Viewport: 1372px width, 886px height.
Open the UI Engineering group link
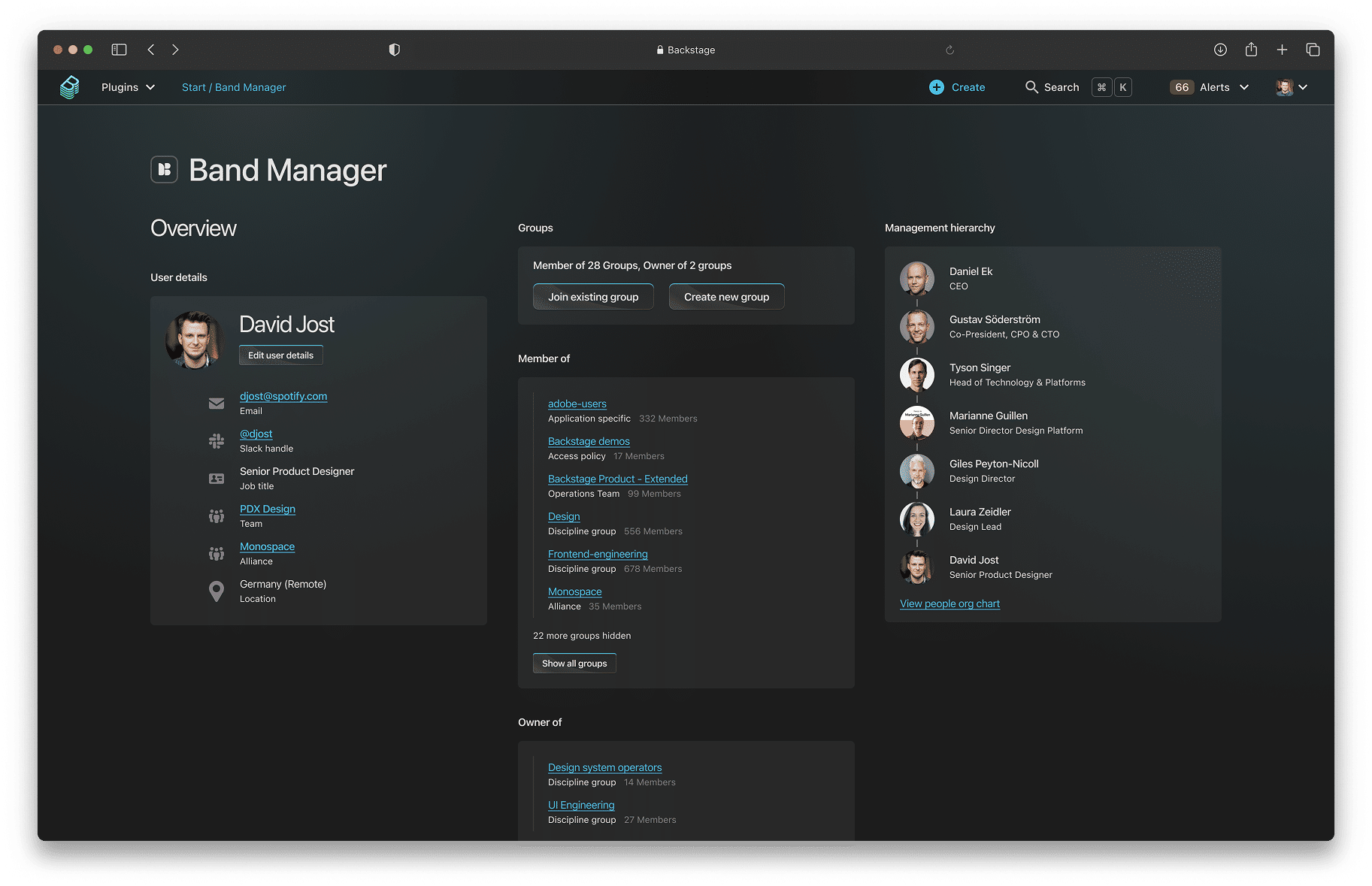581,805
